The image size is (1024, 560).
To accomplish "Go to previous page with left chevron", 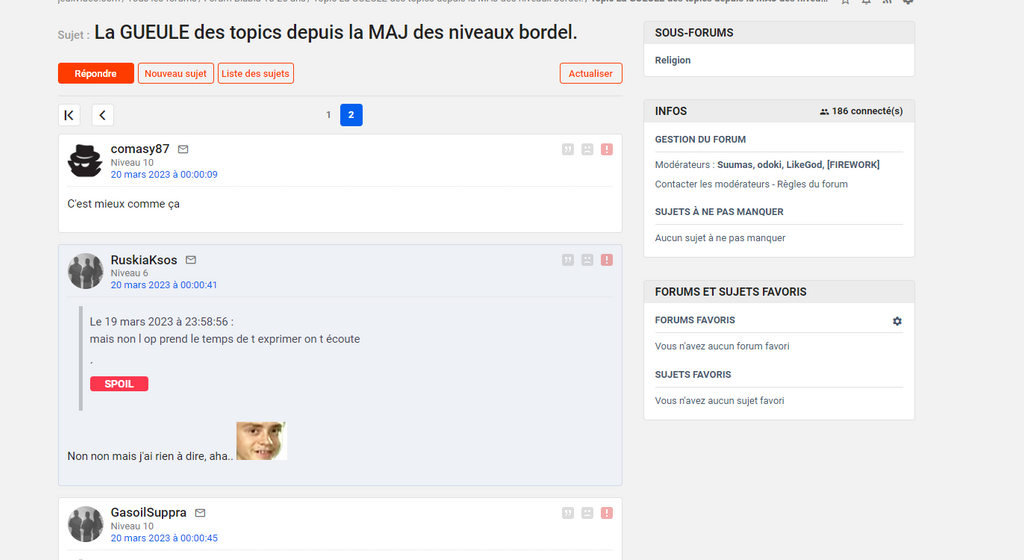I will (x=103, y=115).
